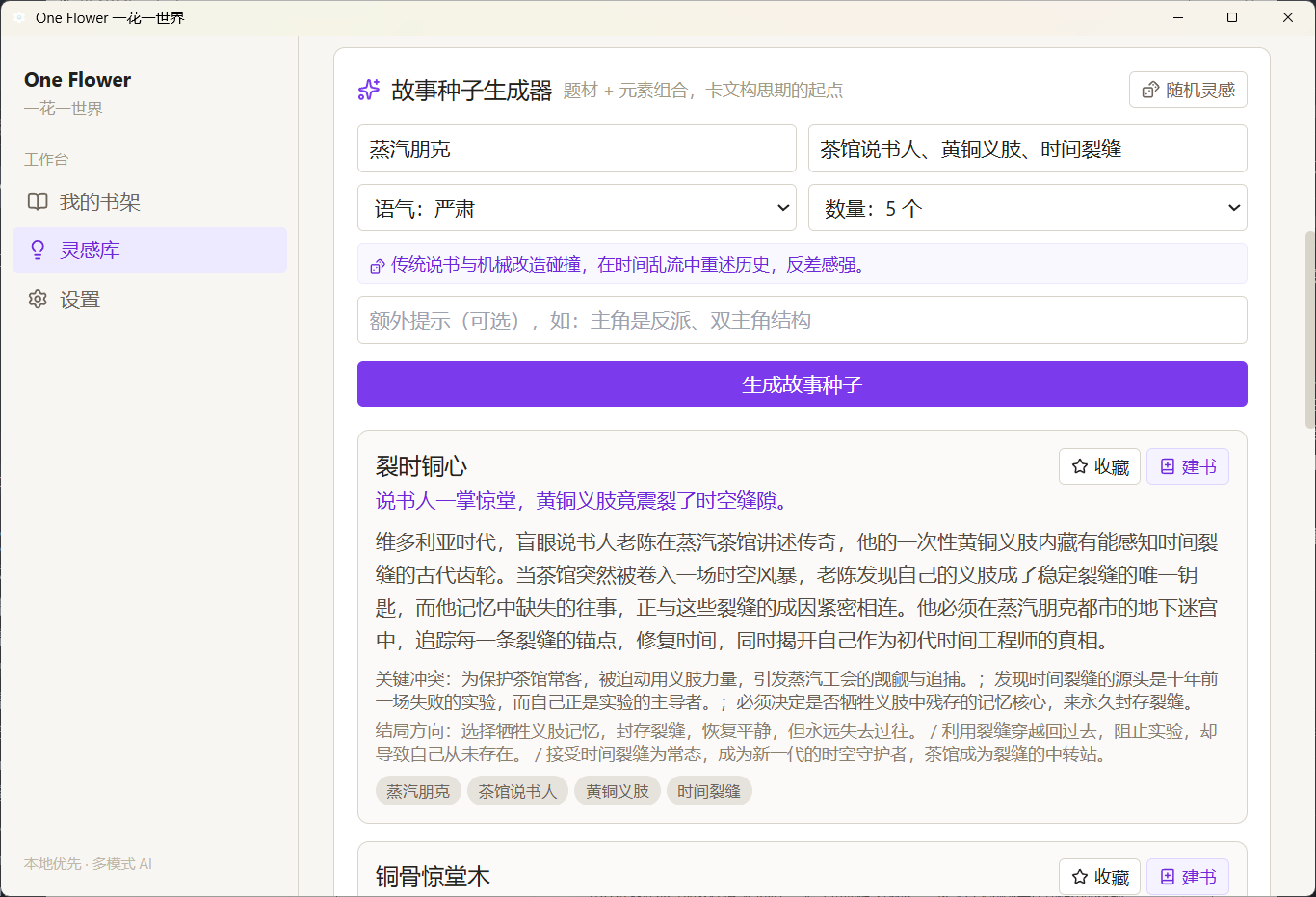The image size is (1316, 897).
Task: Click the star icon on 裂时铜心 card
Action: [x=1080, y=466]
